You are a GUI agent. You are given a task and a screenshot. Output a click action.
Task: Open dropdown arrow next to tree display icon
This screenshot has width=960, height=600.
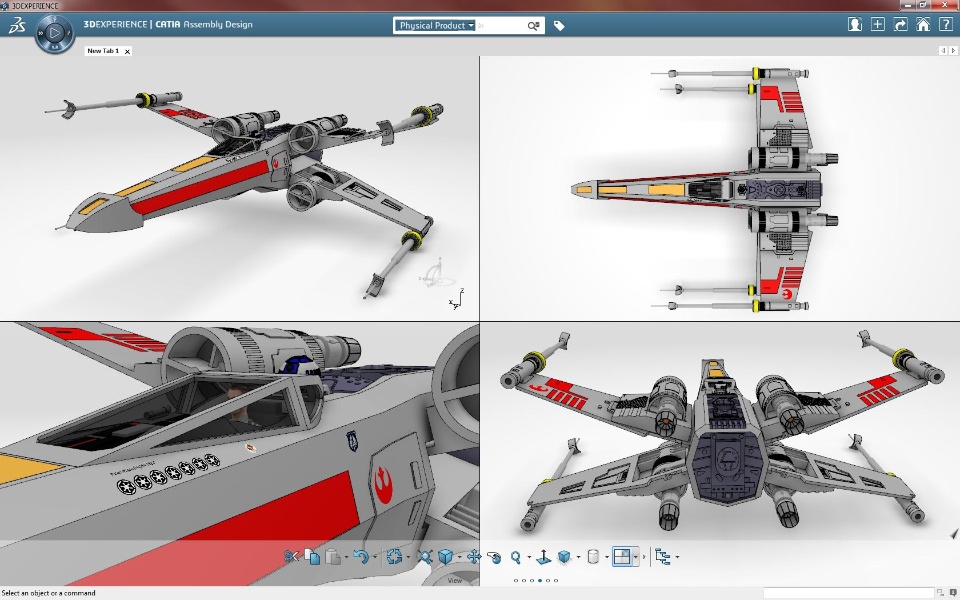point(677,557)
